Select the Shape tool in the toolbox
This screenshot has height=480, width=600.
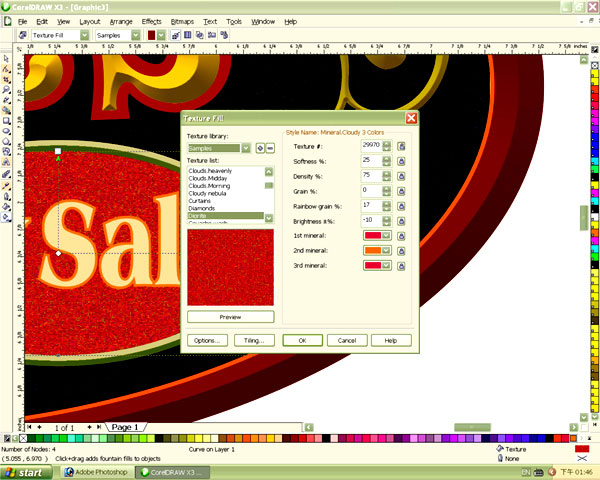[x=6, y=69]
